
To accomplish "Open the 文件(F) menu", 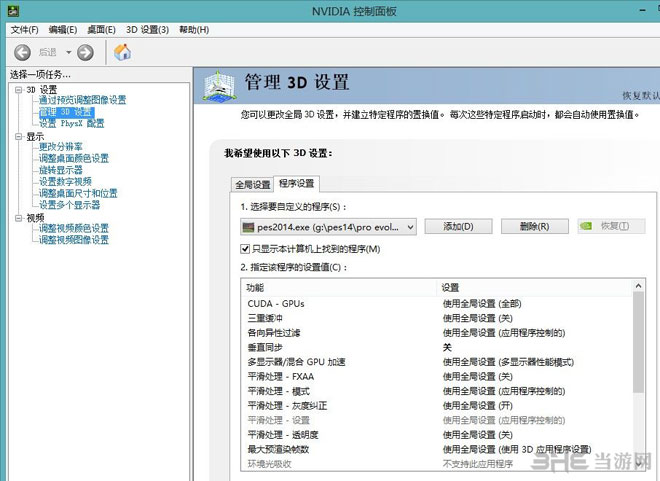I will coord(24,29).
